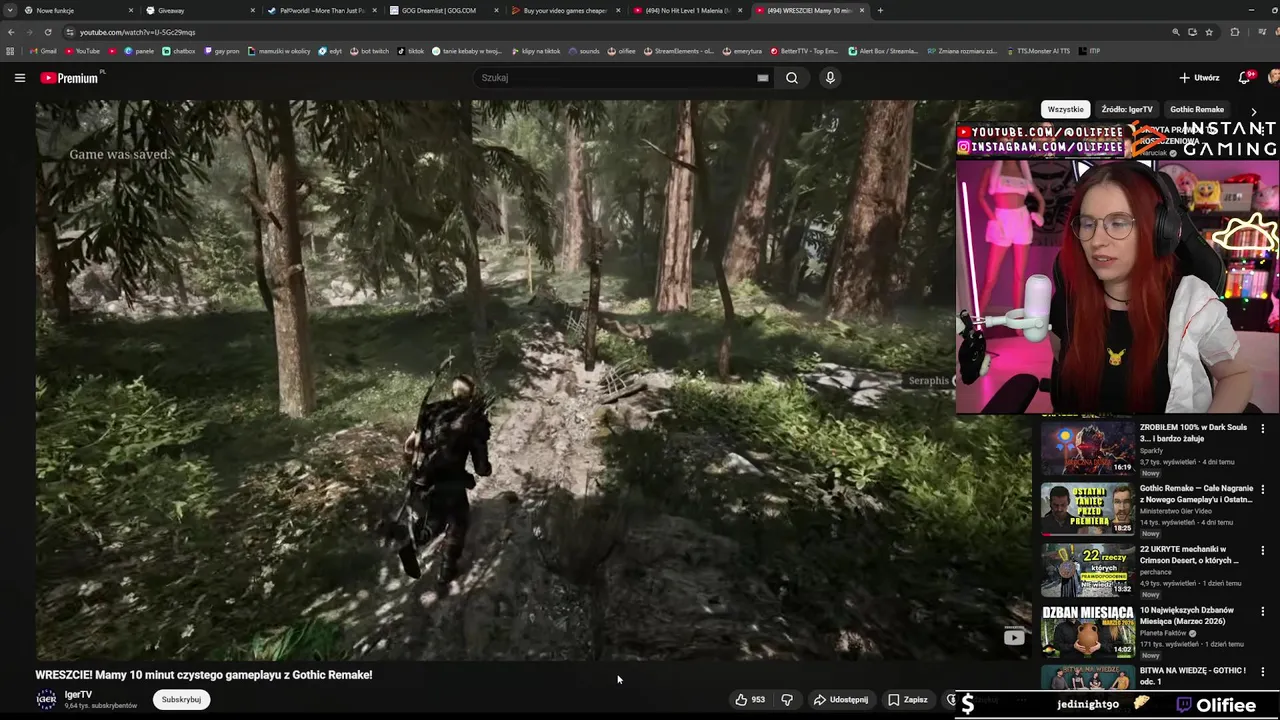The image size is (1280, 720).
Task: Open options for Gothic Remake Całe Nagranie video
Action: pyautogui.click(x=1262, y=489)
